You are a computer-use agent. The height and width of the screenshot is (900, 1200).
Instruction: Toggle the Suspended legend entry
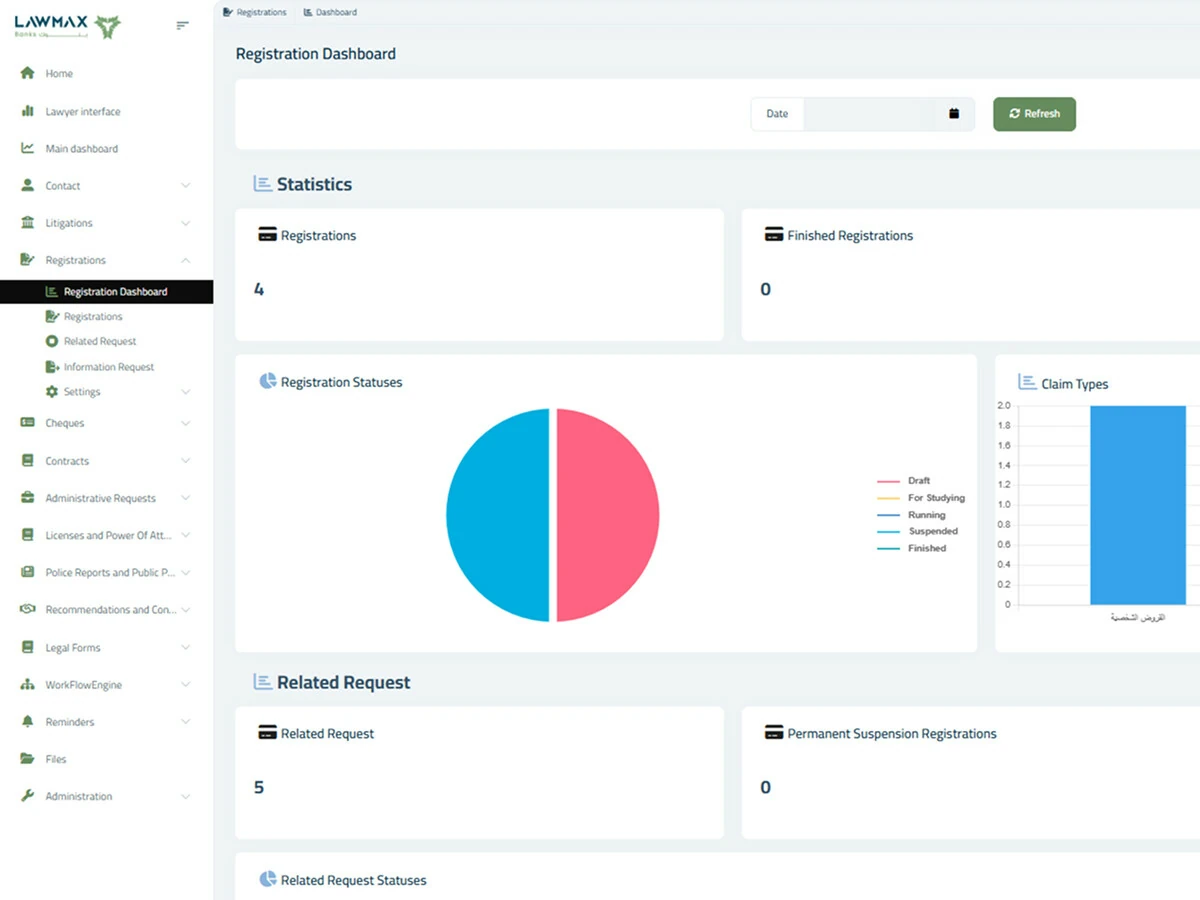click(917, 531)
